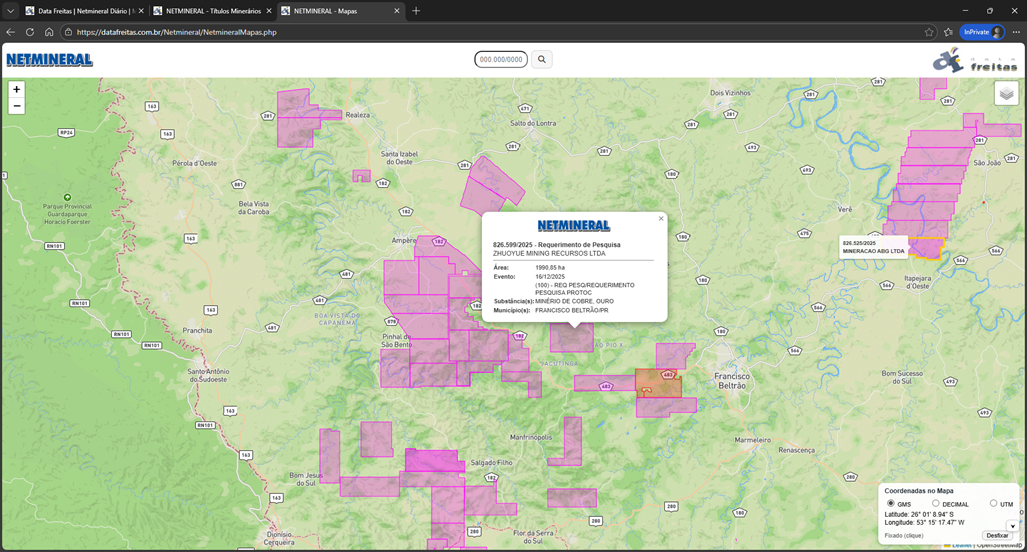This screenshot has width=1027, height=552.
Task: Zoom out of the map
Action: pyautogui.click(x=17, y=106)
